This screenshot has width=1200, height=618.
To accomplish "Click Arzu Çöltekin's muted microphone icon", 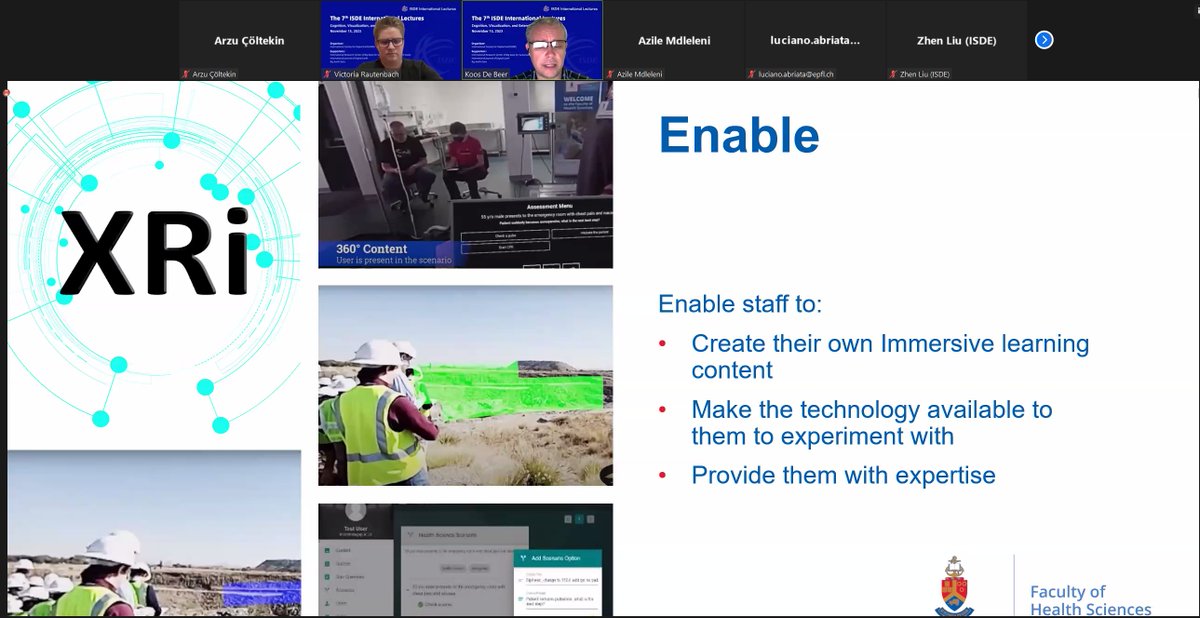I will tap(185, 74).
